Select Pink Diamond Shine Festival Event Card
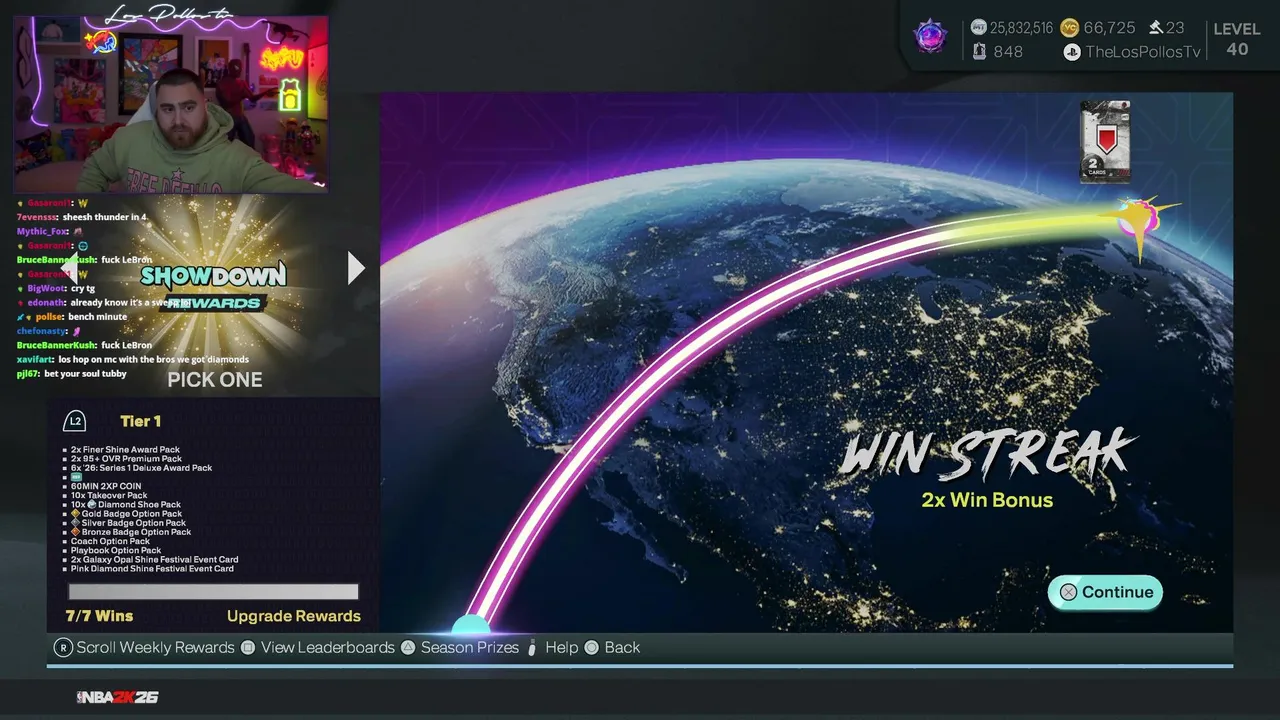The width and height of the screenshot is (1280, 720). click(153, 569)
